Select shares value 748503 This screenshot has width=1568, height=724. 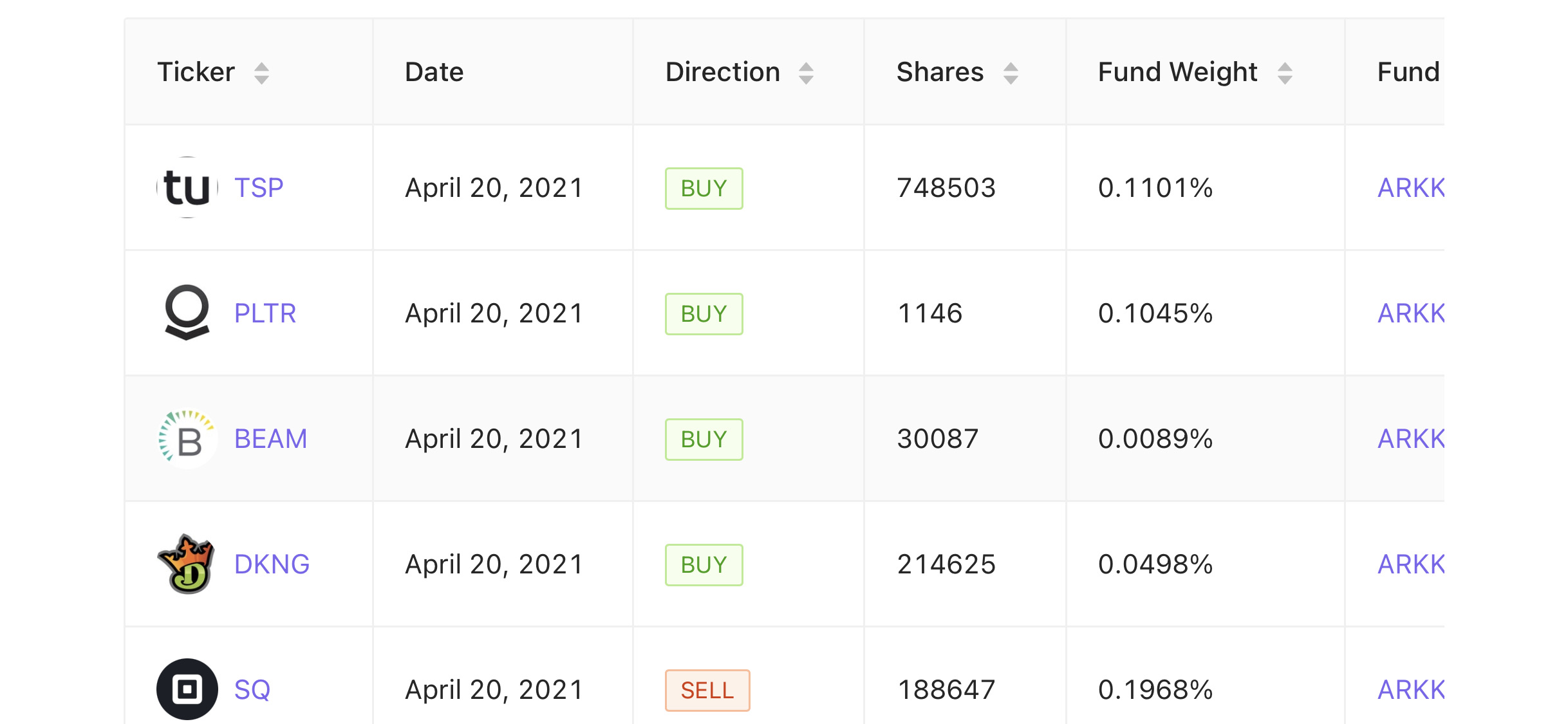(946, 188)
